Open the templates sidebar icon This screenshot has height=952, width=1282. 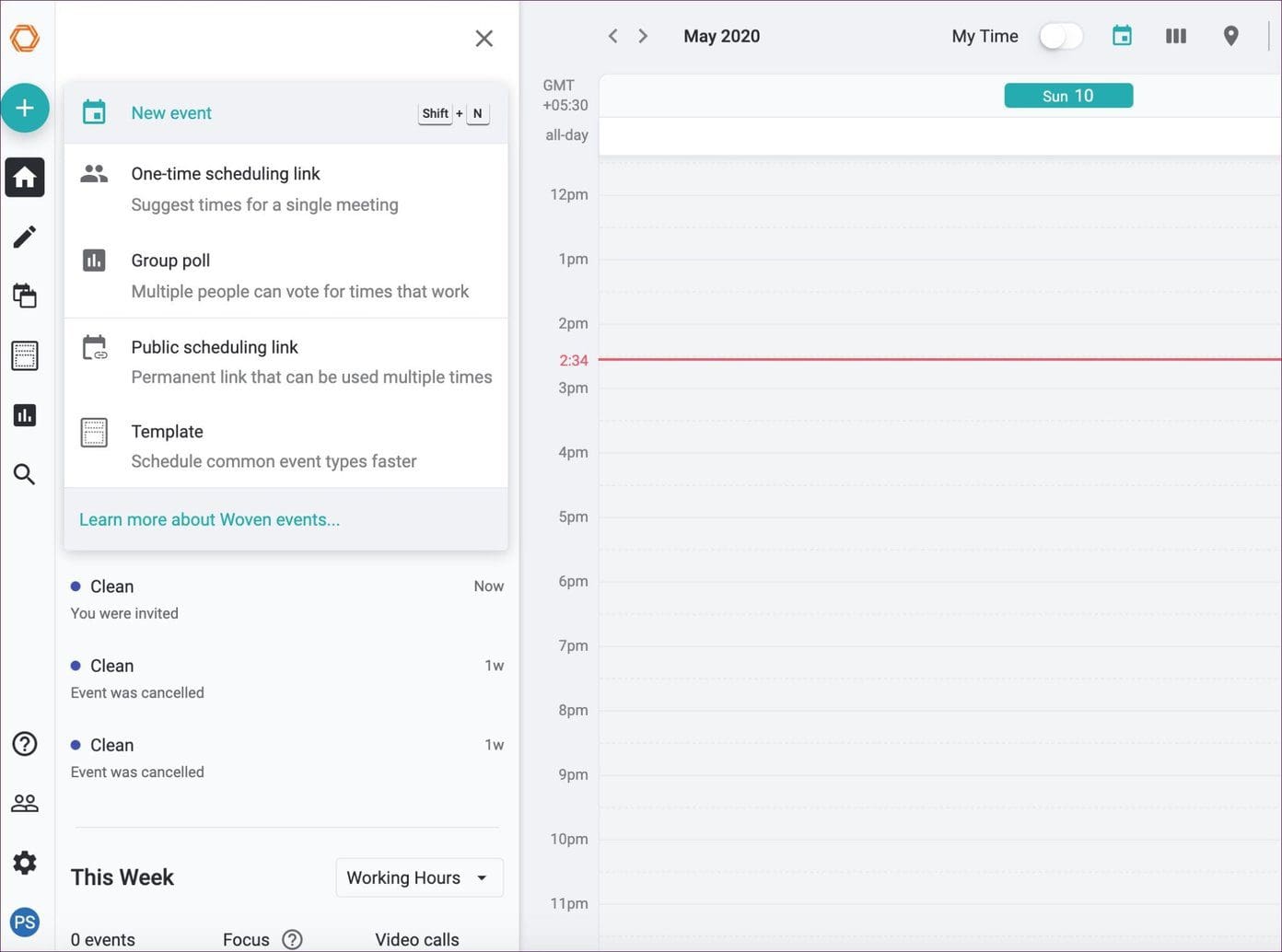[x=25, y=355]
